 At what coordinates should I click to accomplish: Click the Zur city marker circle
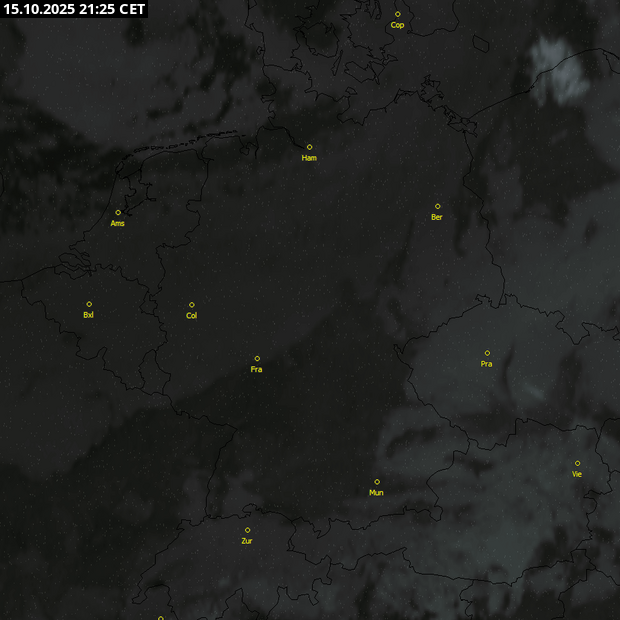click(x=247, y=530)
